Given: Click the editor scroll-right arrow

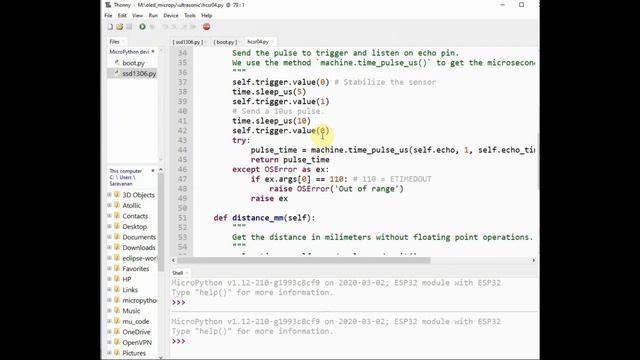Looking at the screenshot, I should click(533, 260).
